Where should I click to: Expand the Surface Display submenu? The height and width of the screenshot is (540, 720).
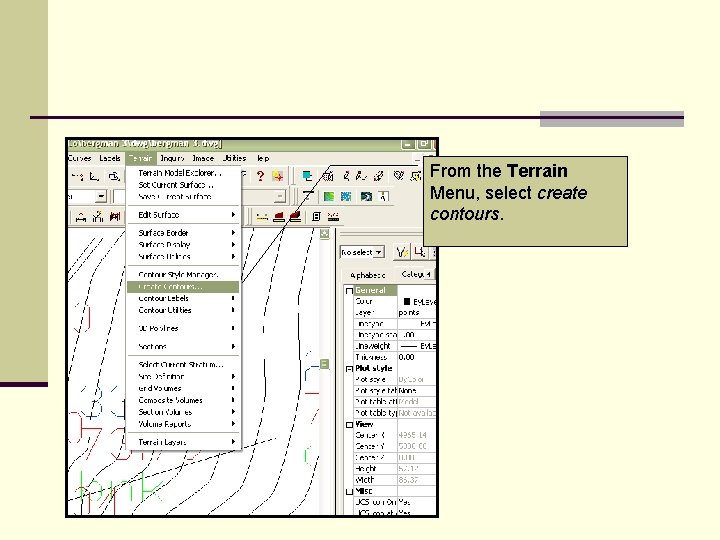183,245
